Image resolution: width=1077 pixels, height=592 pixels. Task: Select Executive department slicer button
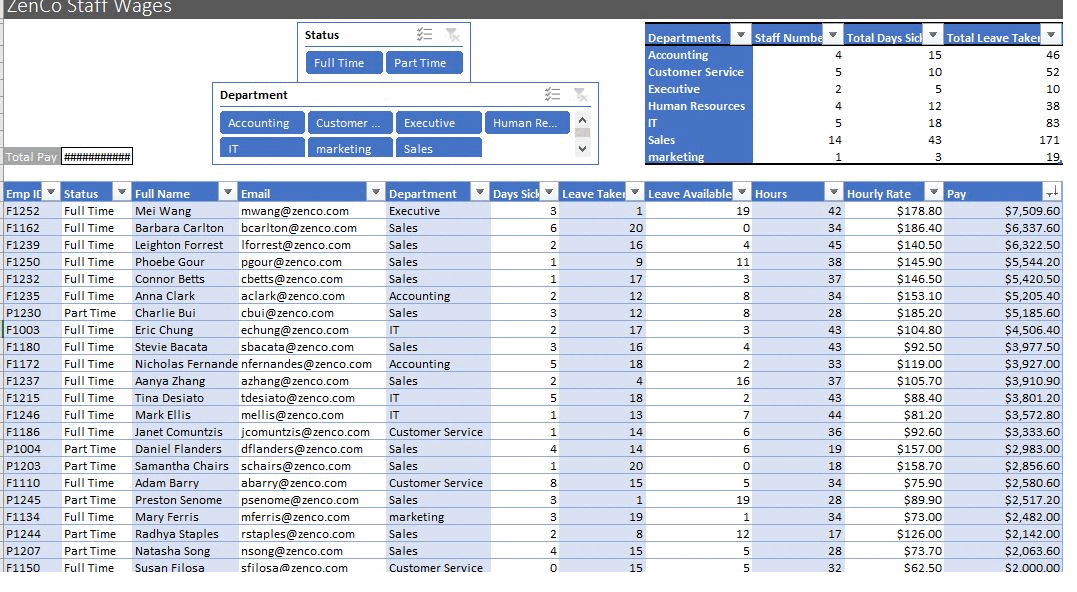438,123
